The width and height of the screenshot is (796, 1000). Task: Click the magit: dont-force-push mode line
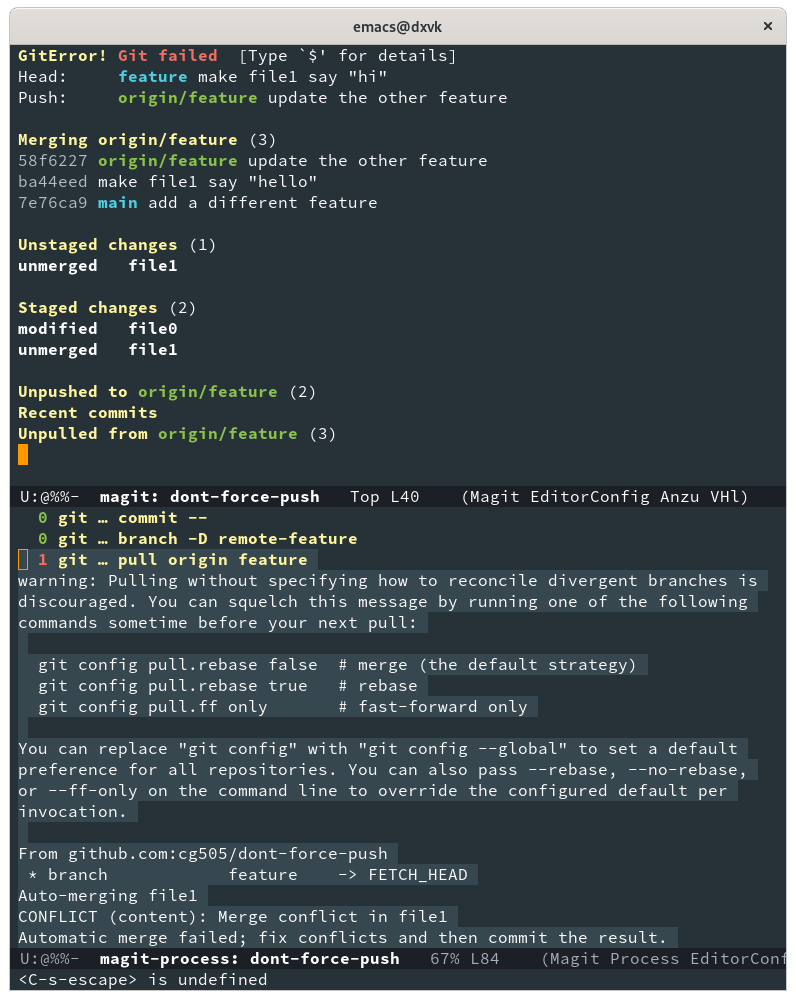click(x=244, y=497)
